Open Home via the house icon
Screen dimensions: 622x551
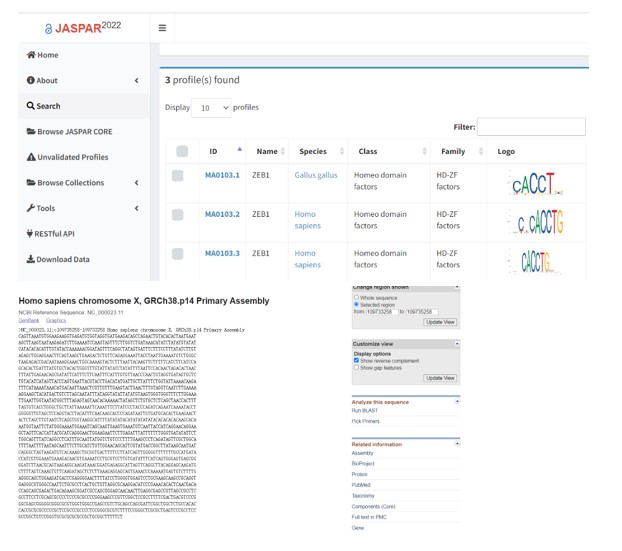click(31, 55)
